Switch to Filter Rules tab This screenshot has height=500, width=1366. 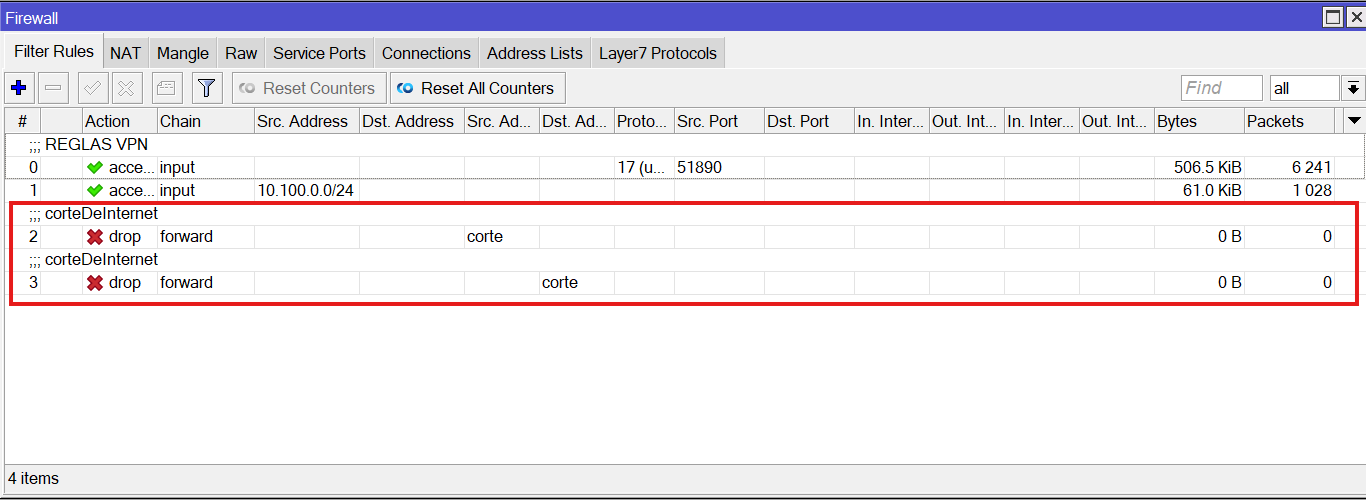click(54, 52)
